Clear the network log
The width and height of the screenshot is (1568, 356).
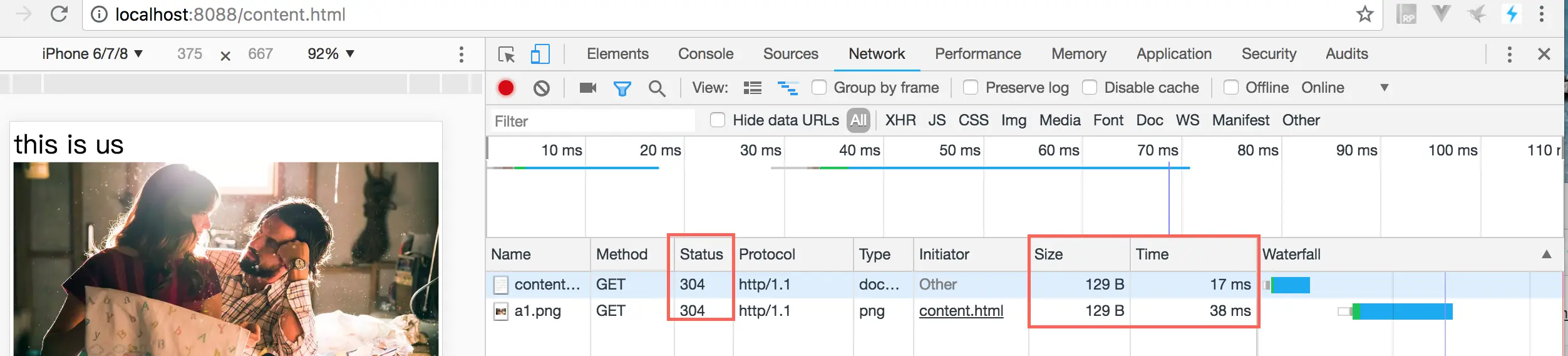tap(542, 88)
